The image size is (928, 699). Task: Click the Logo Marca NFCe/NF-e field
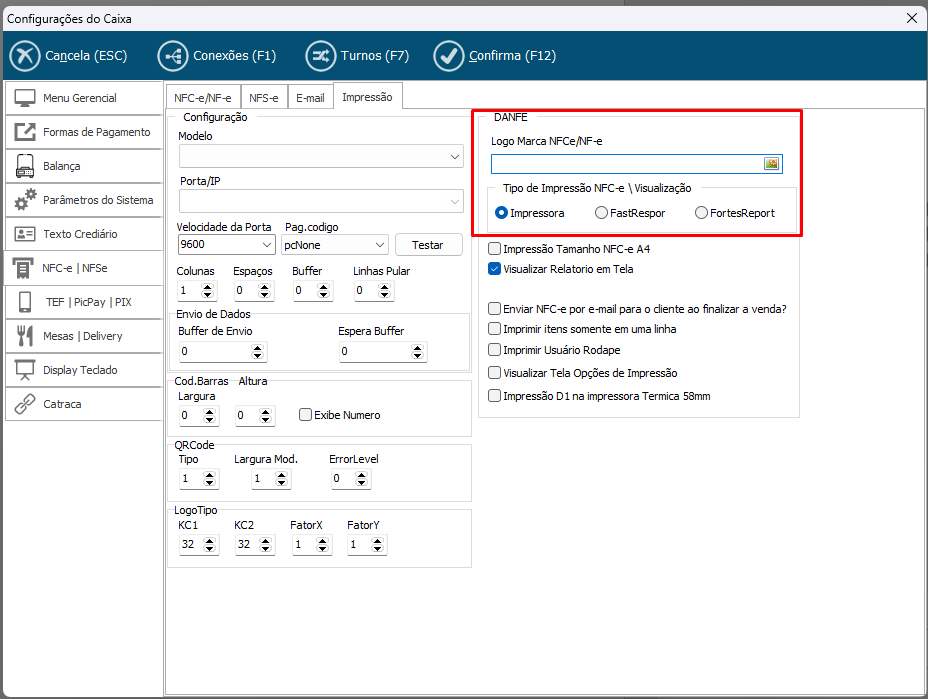click(x=626, y=164)
